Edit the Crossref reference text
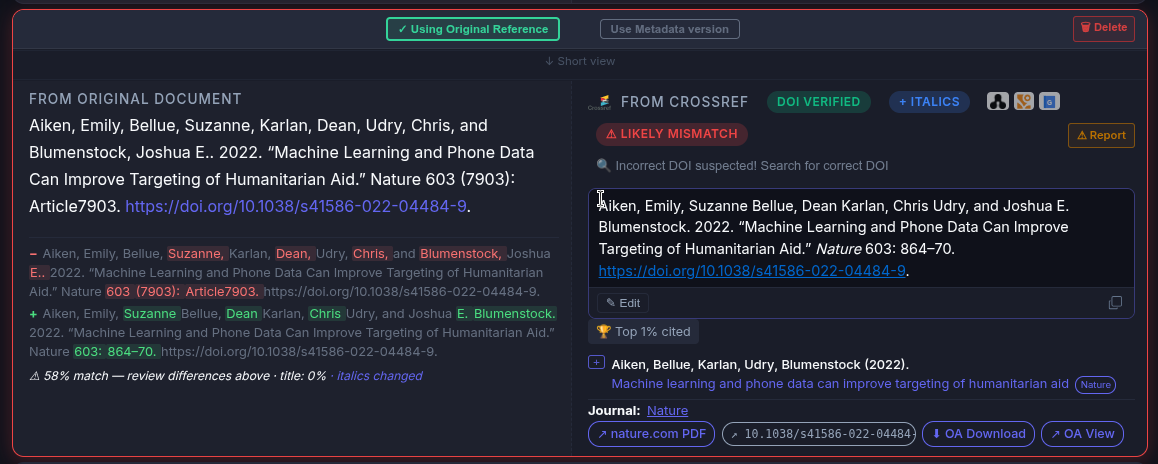 click(x=623, y=303)
